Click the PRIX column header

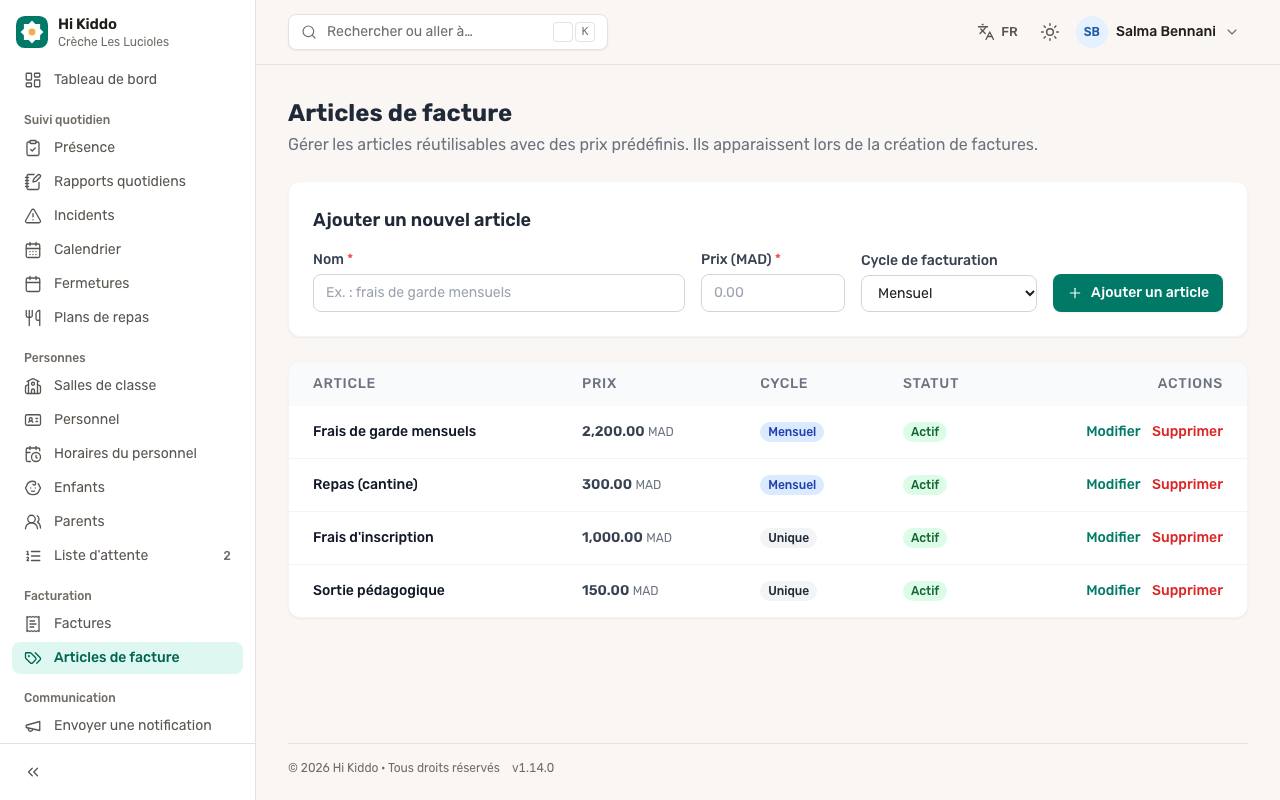tap(599, 384)
